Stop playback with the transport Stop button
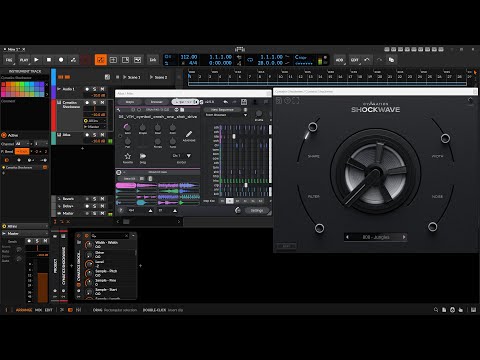 coord(49,60)
